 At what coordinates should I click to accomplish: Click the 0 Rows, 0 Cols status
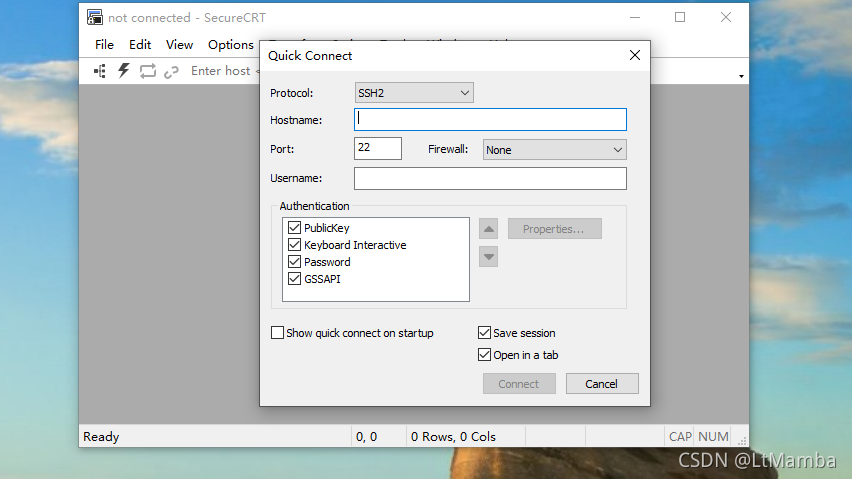click(x=453, y=436)
